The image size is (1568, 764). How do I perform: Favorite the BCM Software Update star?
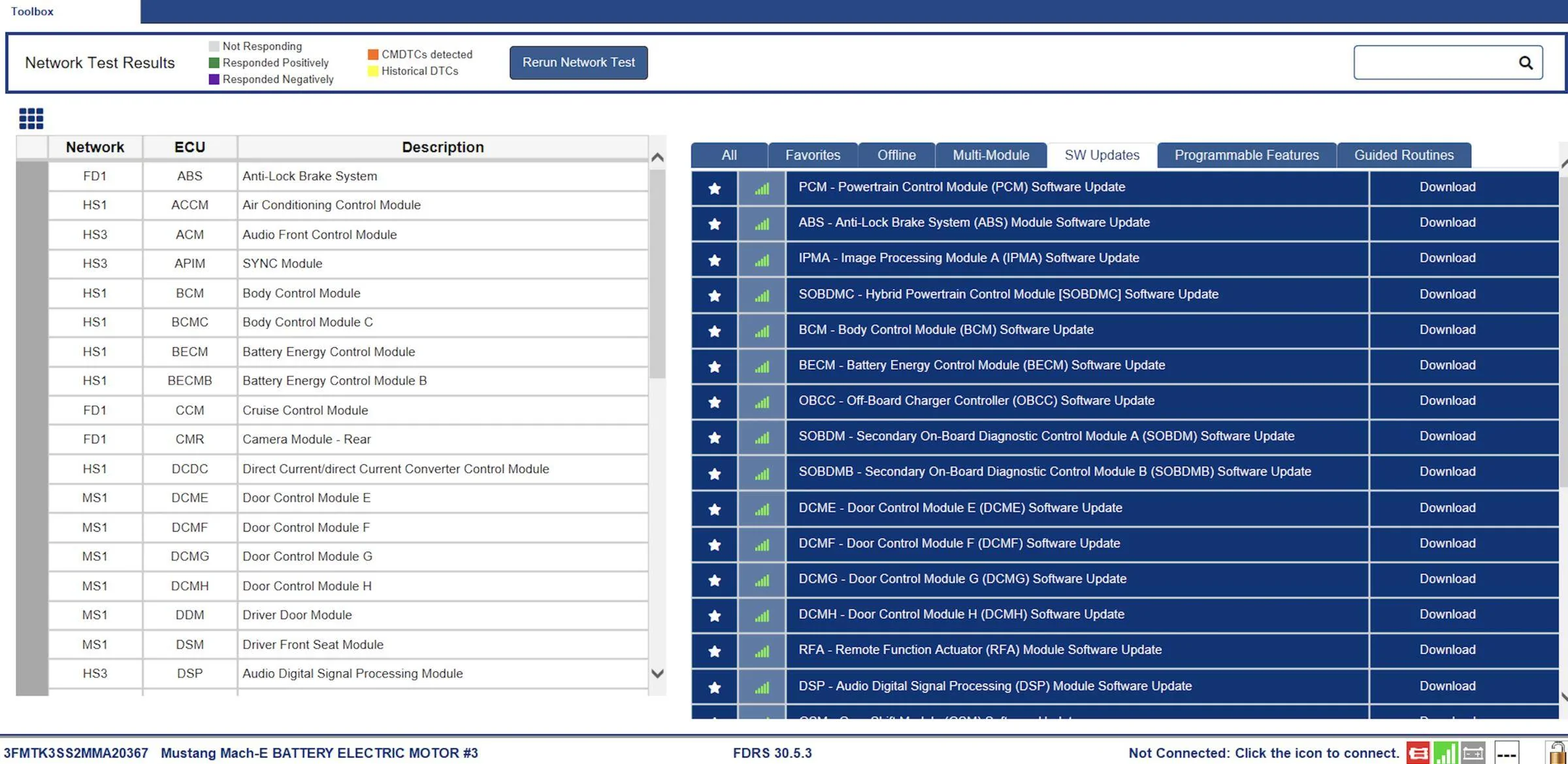point(715,331)
